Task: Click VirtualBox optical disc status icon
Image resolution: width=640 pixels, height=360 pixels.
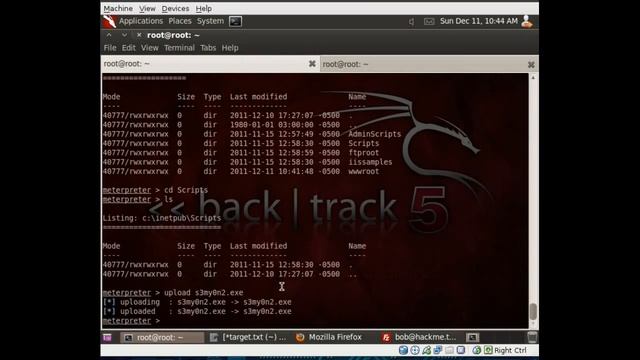Action: (415, 350)
